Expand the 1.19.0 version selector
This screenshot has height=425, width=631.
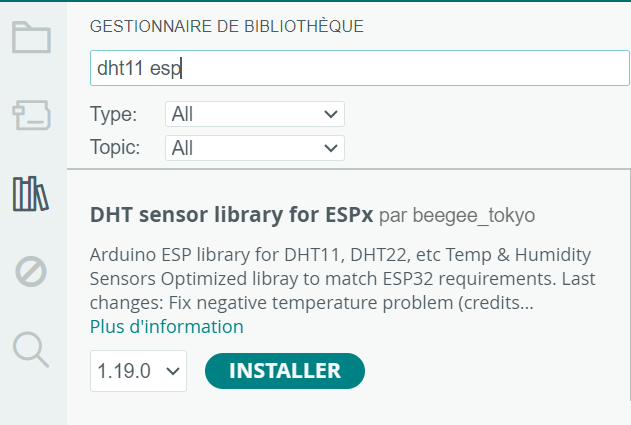click(138, 371)
